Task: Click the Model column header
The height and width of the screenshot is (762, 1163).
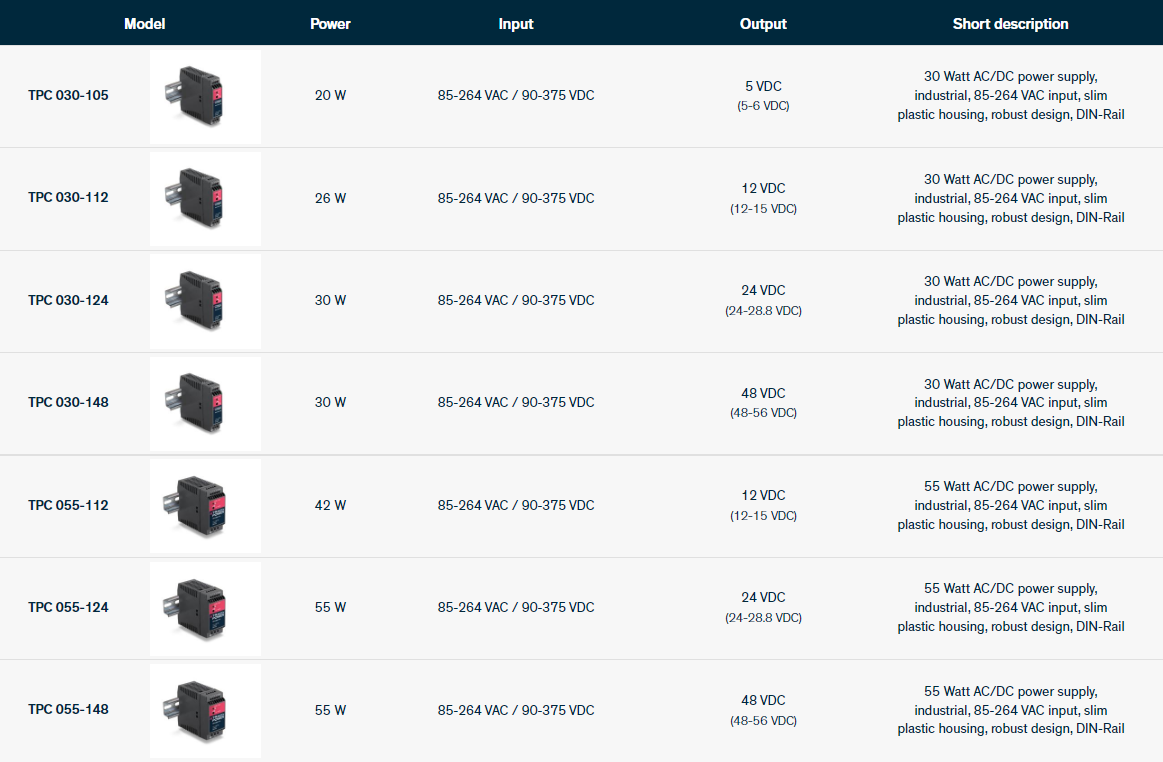Action: tap(144, 24)
